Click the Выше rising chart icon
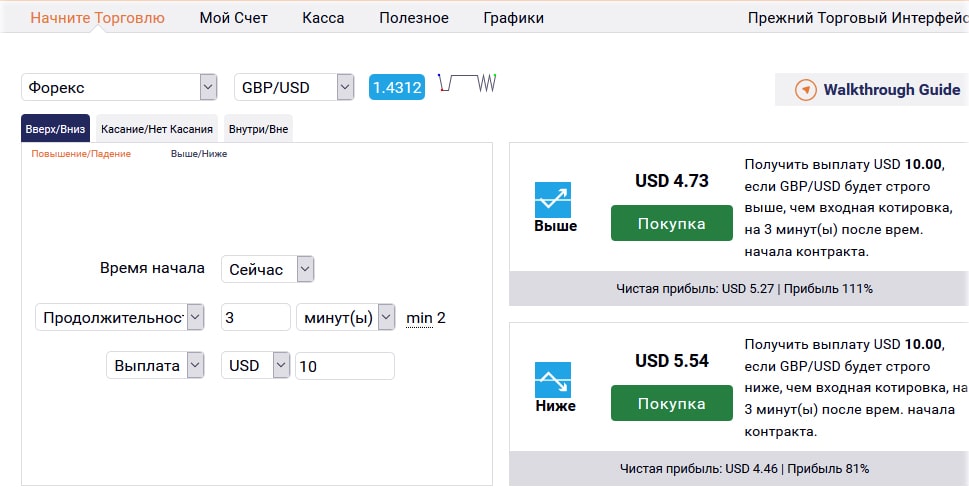This screenshot has width=969, height=503. (553, 199)
